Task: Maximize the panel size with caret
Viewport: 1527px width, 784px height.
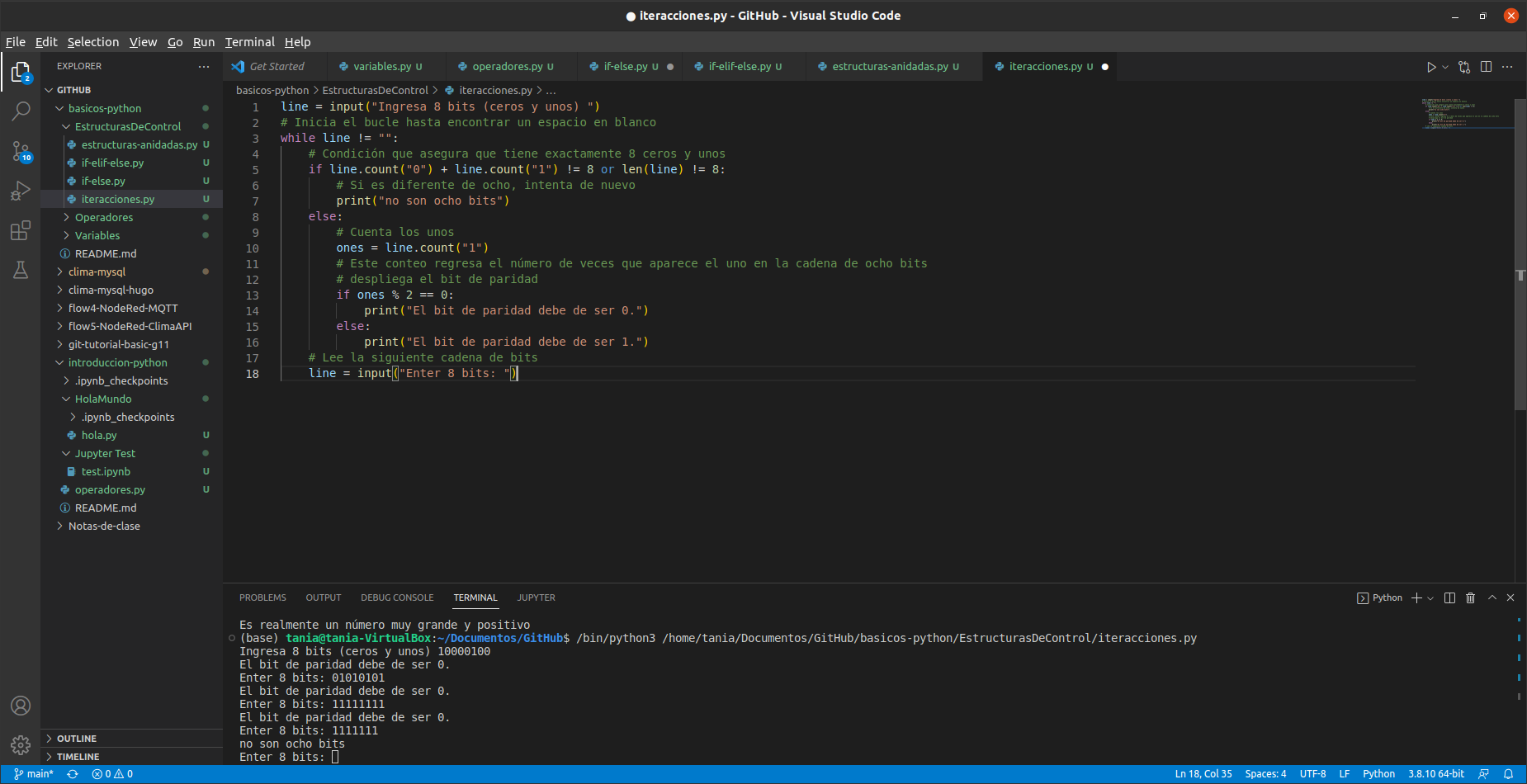Action: click(x=1492, y=597)
